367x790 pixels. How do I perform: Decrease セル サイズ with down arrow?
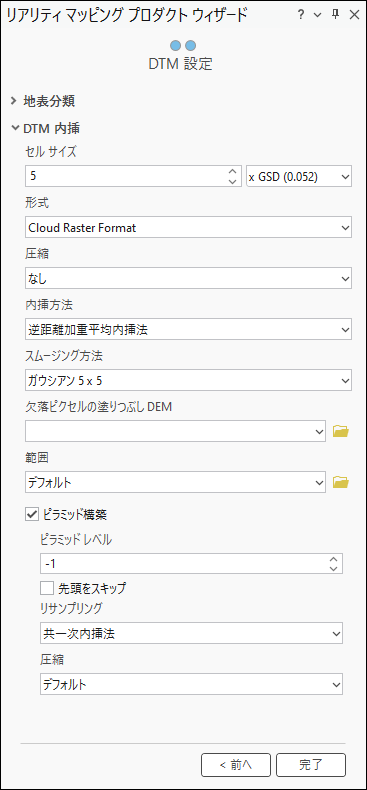click(233, 182)
